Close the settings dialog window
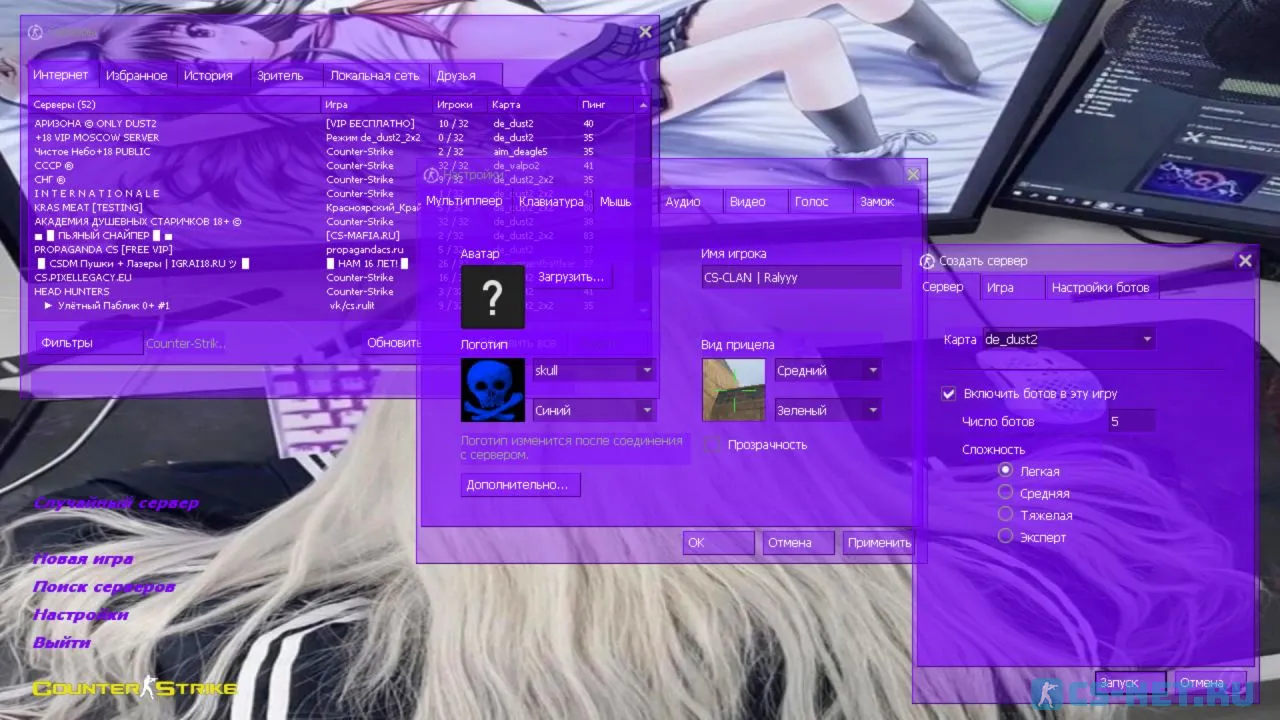 pos(912,174)
